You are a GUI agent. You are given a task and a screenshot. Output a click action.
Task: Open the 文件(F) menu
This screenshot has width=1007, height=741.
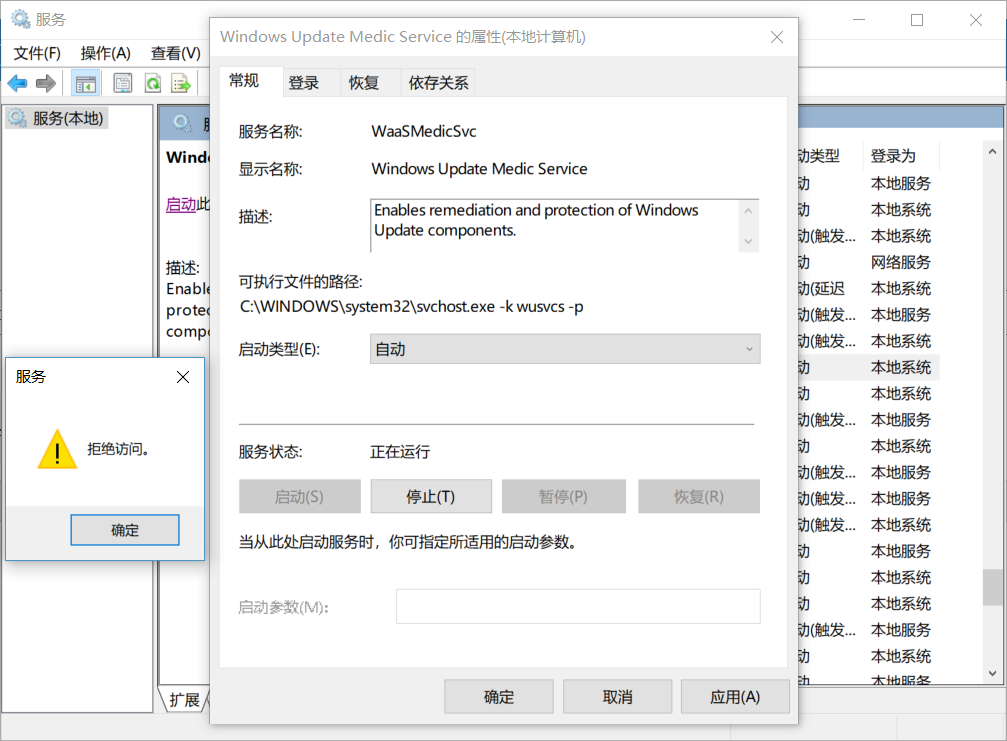click(37, 53)
